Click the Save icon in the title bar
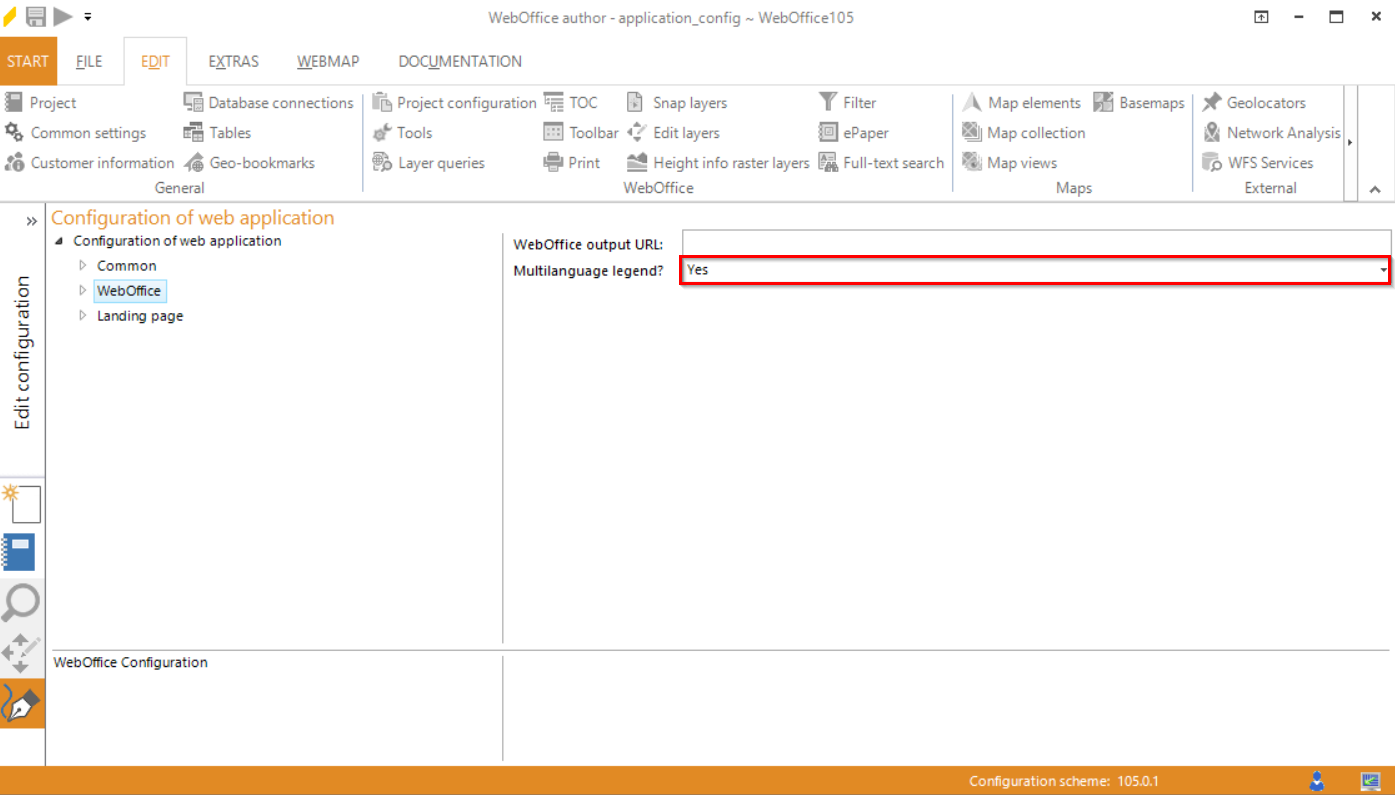 [x=36, y=16]
